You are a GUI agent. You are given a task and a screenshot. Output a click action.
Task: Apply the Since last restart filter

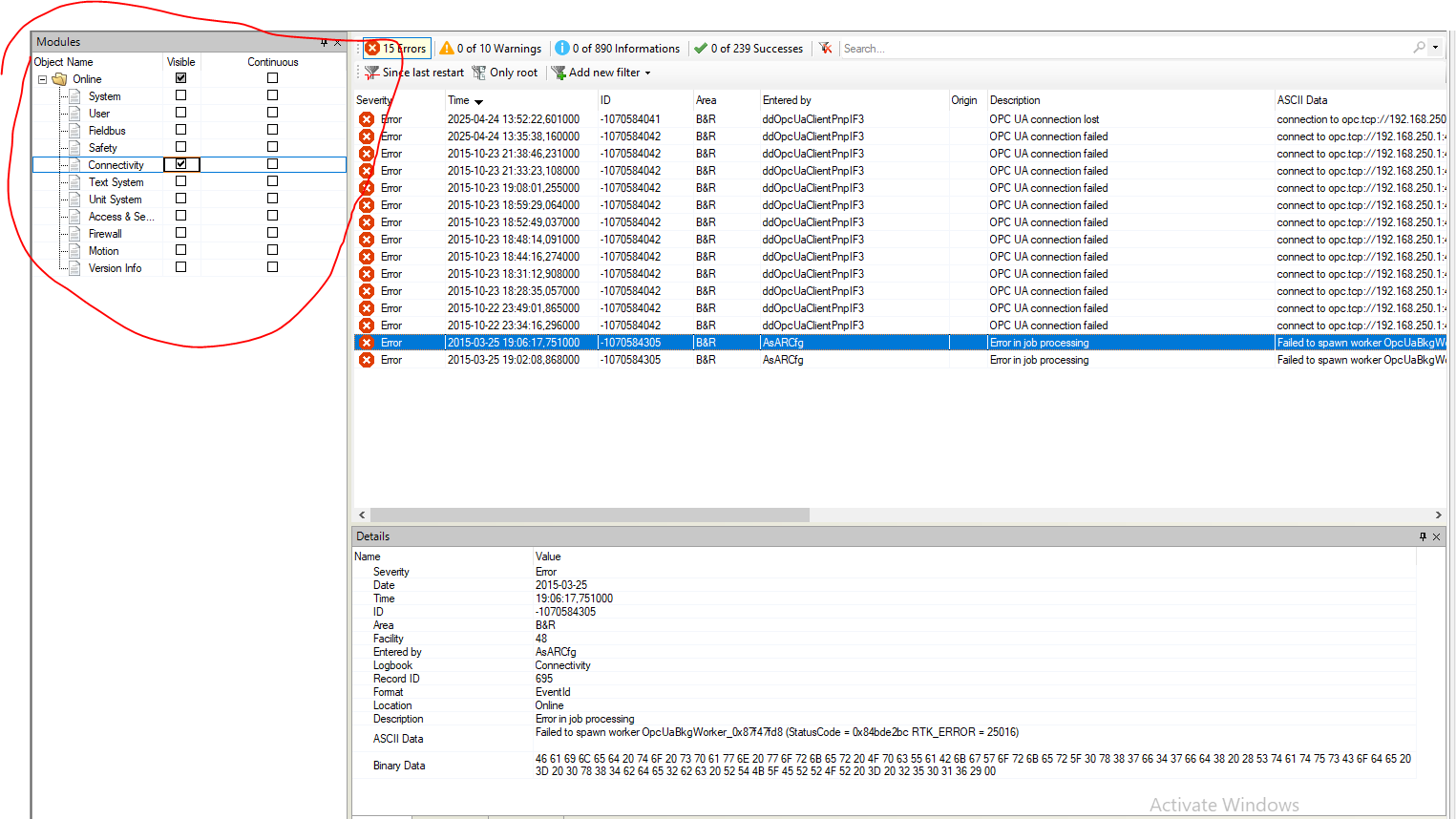(x=414, y=73)
